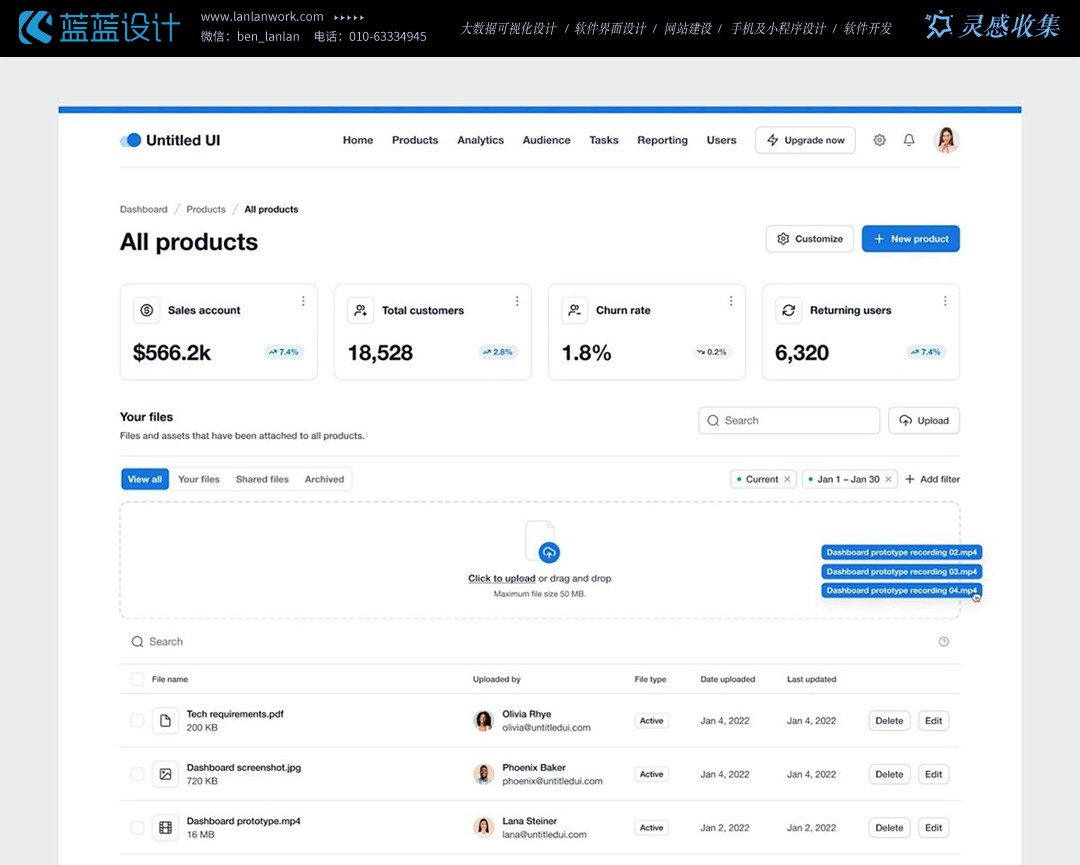The image size is (1080, 865).
Task: Open the notifications bell icon
Action: [x=909, y=140]
